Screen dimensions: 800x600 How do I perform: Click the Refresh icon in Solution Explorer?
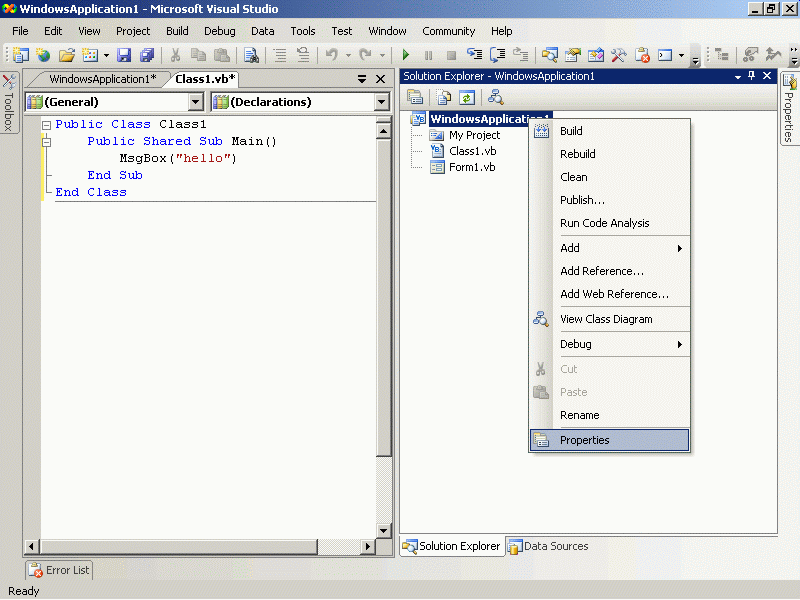[466, 97]
